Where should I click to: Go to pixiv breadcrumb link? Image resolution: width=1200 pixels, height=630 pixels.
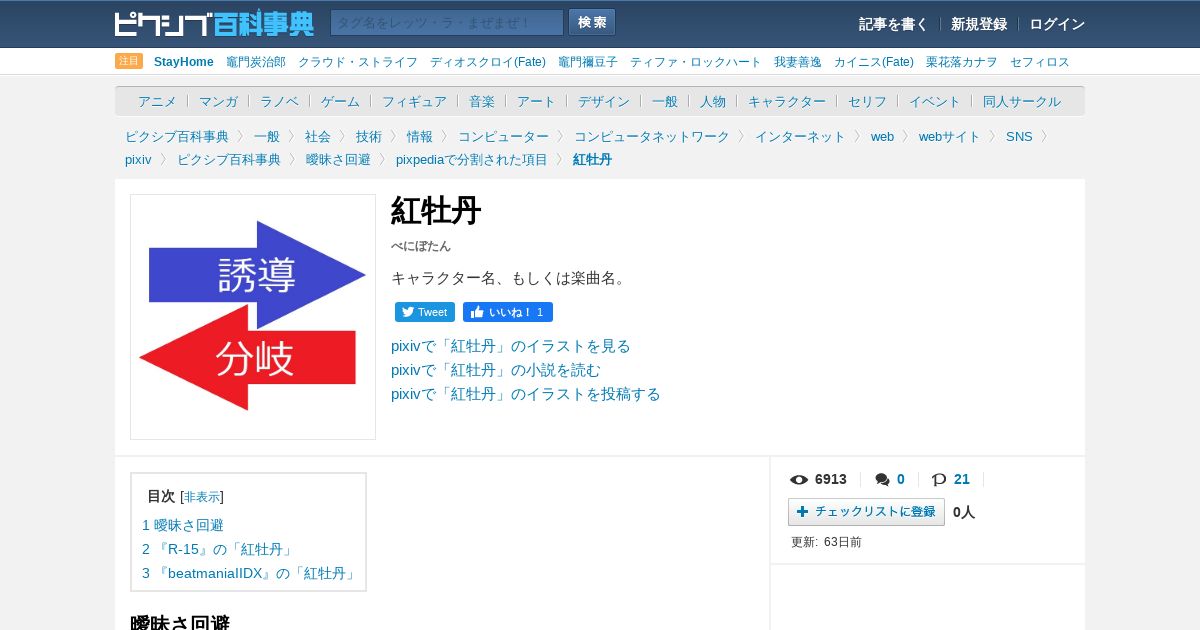tap(138, 160)
